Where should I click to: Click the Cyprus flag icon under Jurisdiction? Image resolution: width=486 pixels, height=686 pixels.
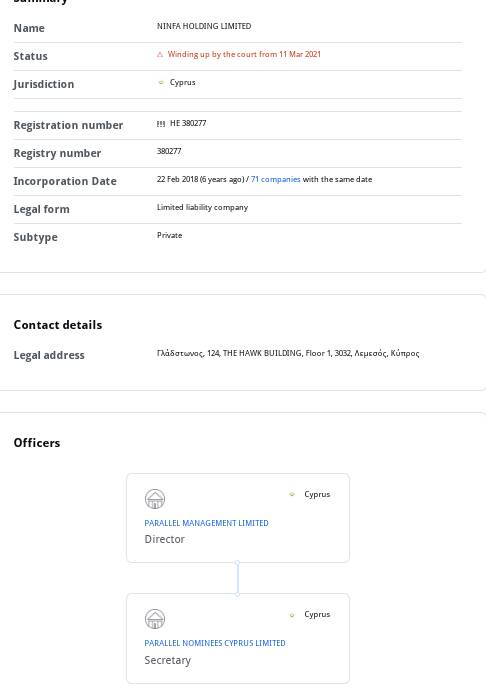coord(161,83)
